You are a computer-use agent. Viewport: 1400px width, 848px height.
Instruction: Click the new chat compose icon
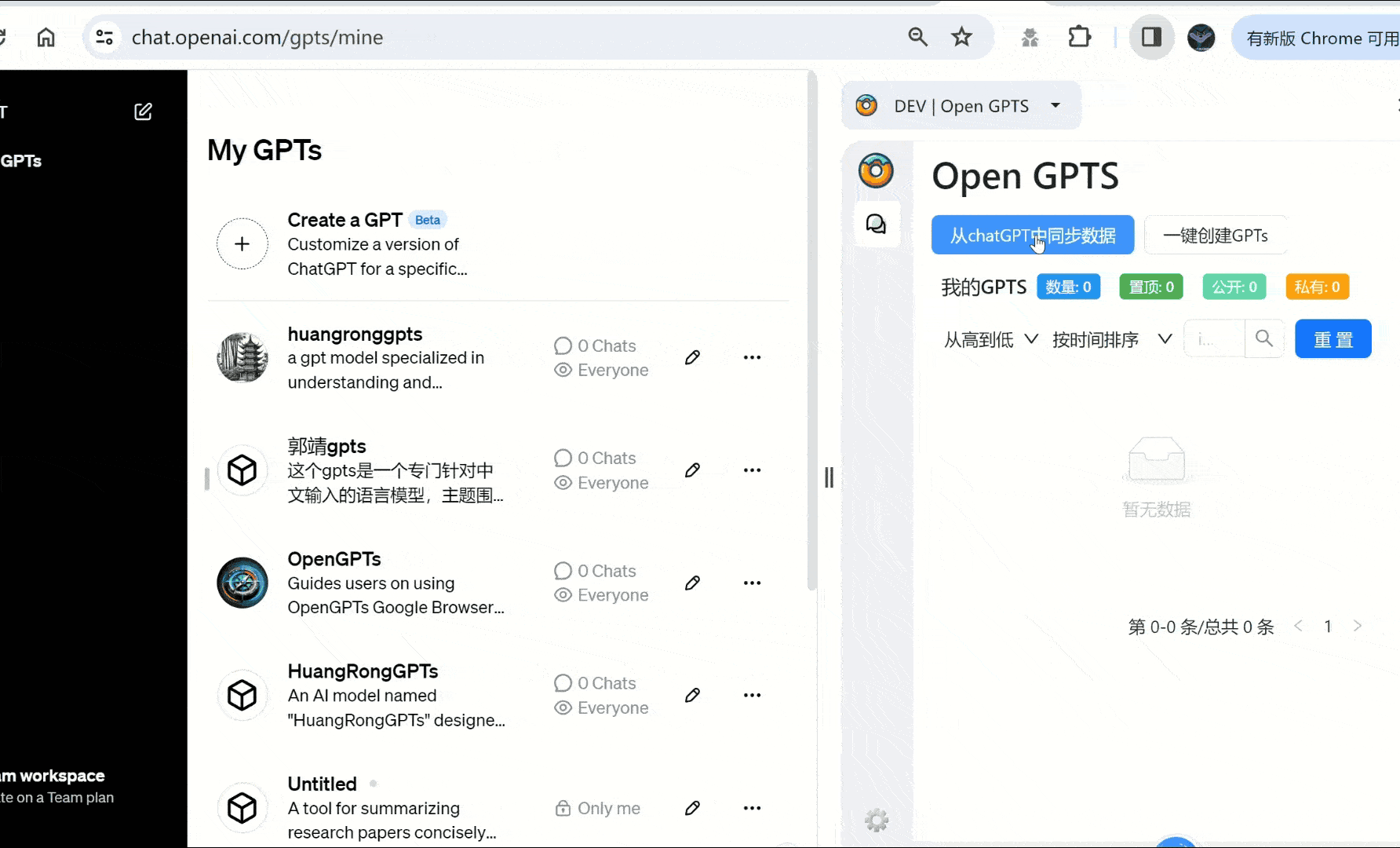143,111
